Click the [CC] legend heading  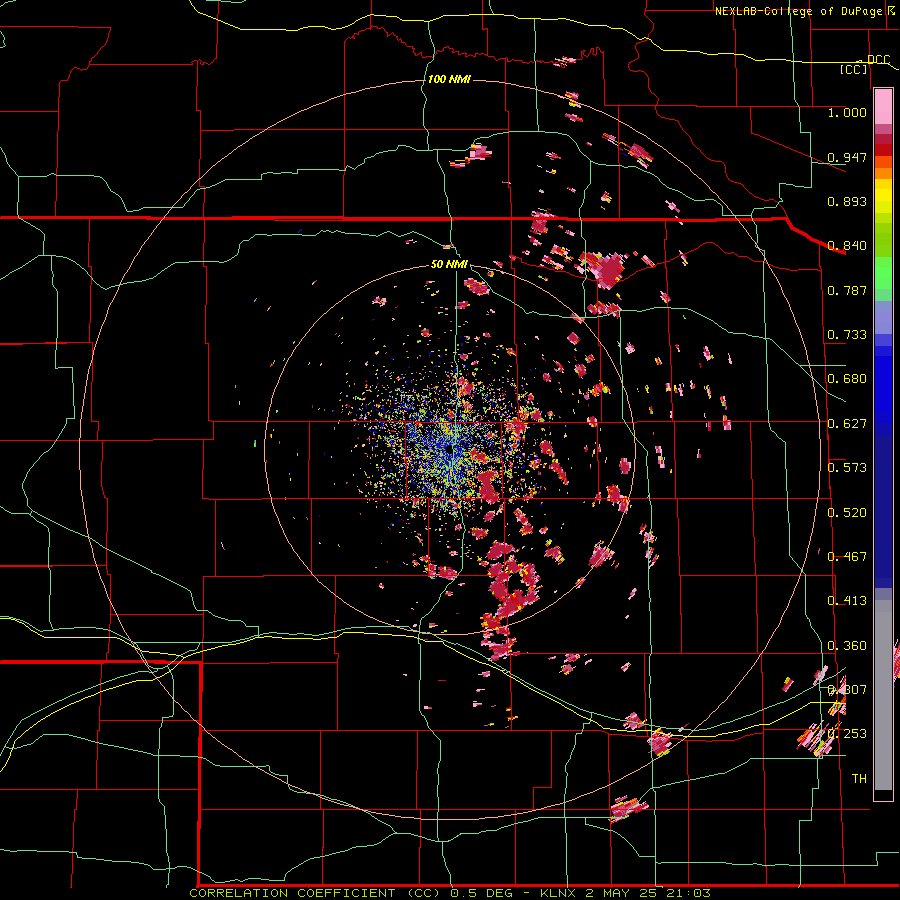[854, 69]
